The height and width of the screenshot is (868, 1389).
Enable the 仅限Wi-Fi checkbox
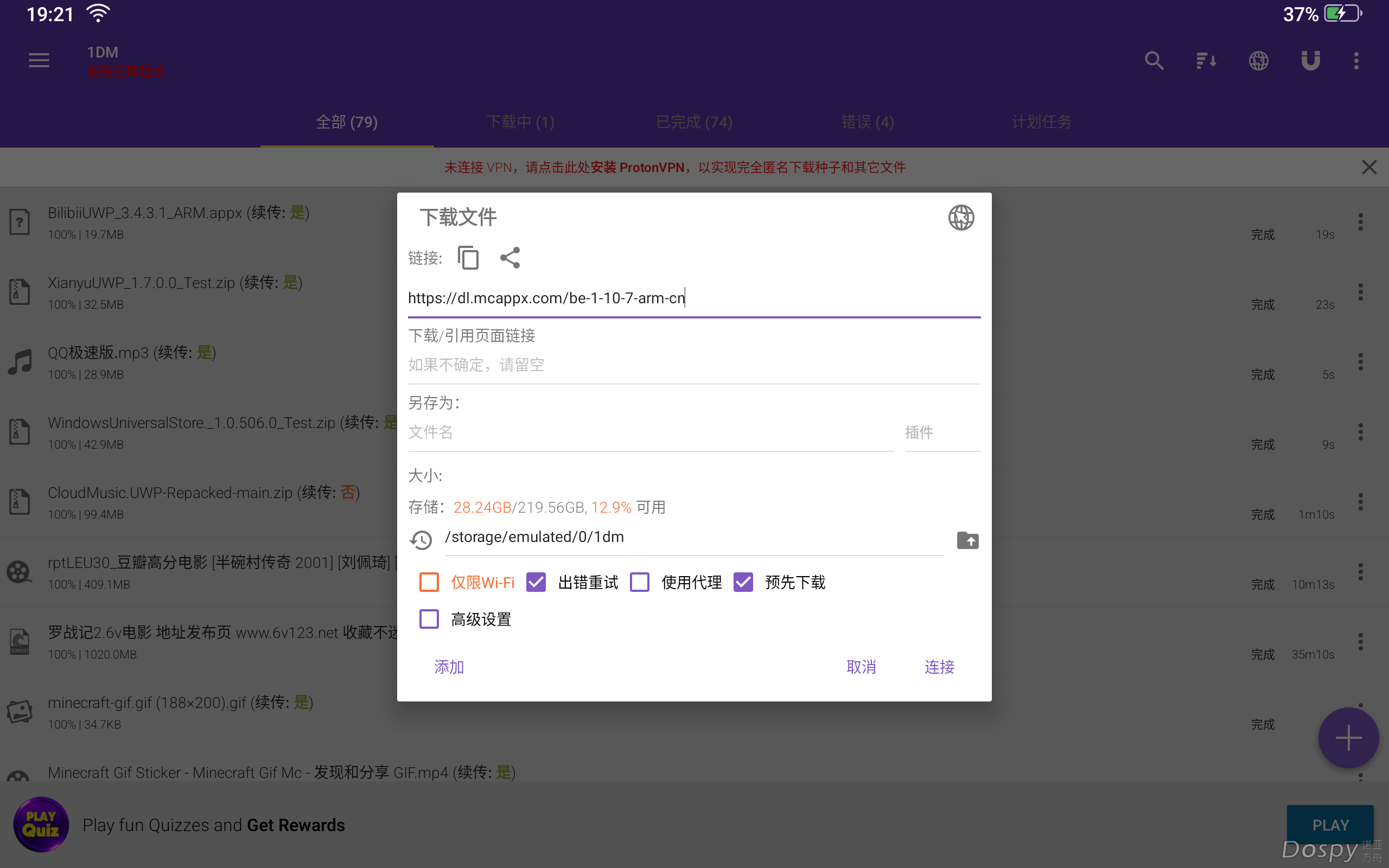428,582
